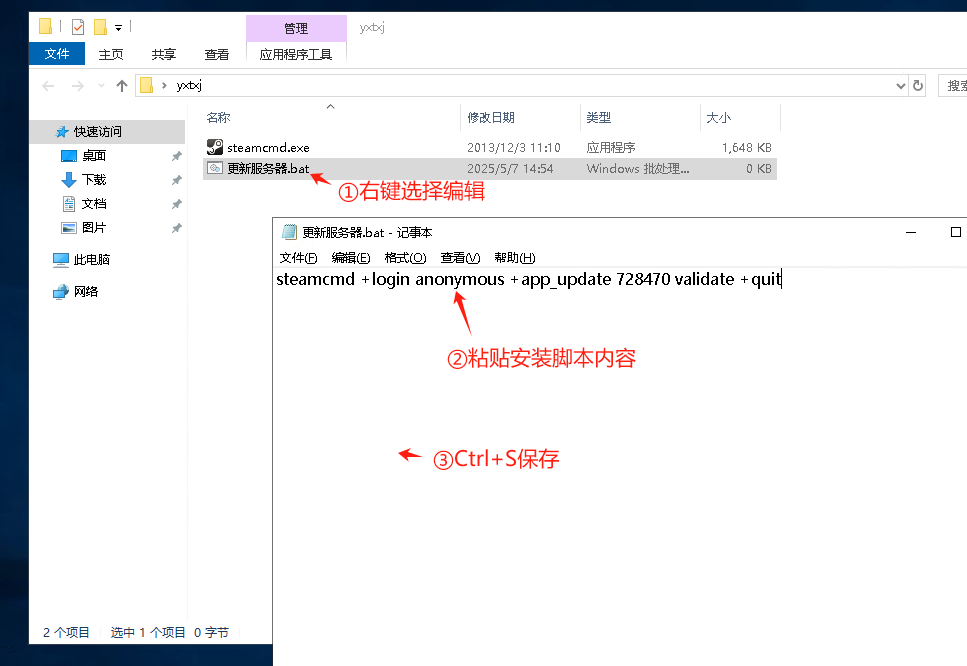Open the Customize Quick Access Toolbar dropdown
The width and height of the screenshot is (967, 666).
118,27
